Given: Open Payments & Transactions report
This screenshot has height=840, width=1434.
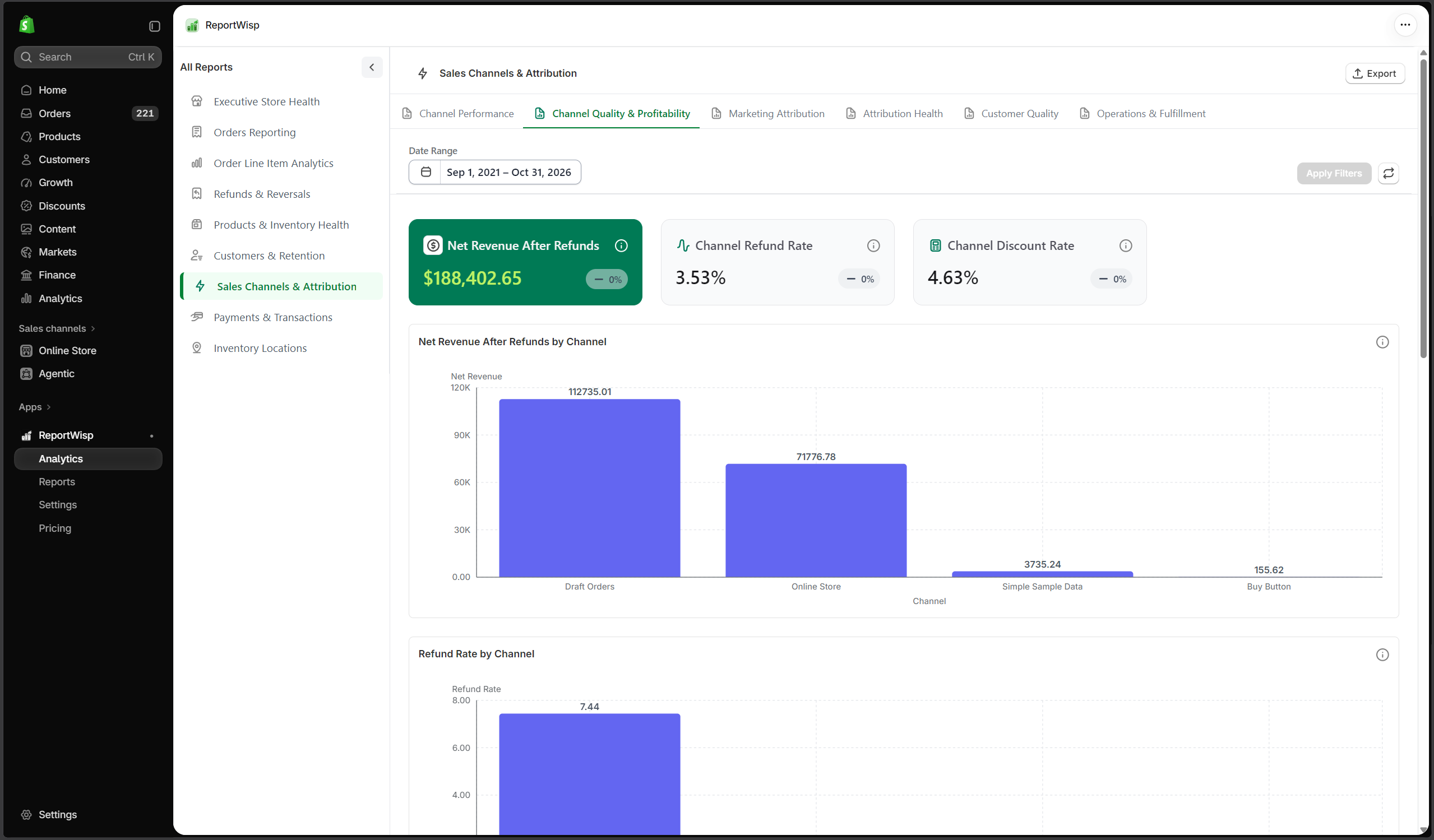Looking at the screenshot, I should click(281, 317).
